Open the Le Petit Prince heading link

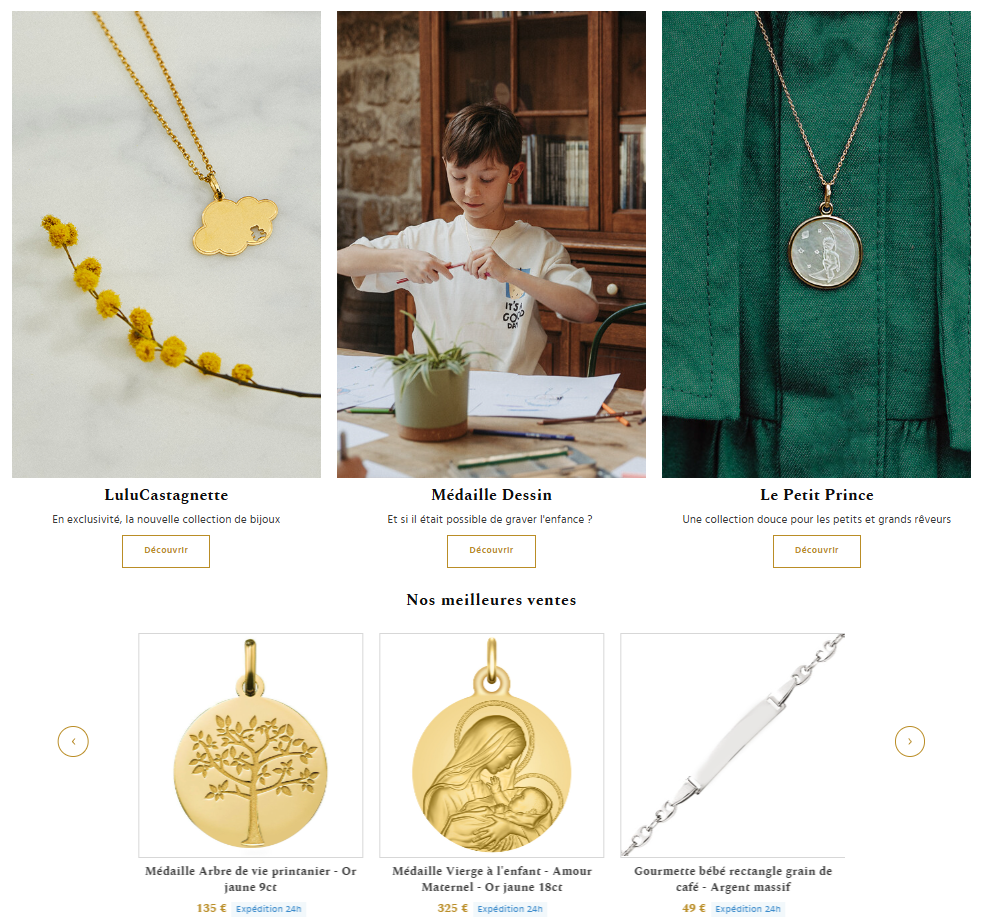tap(816, 495)
